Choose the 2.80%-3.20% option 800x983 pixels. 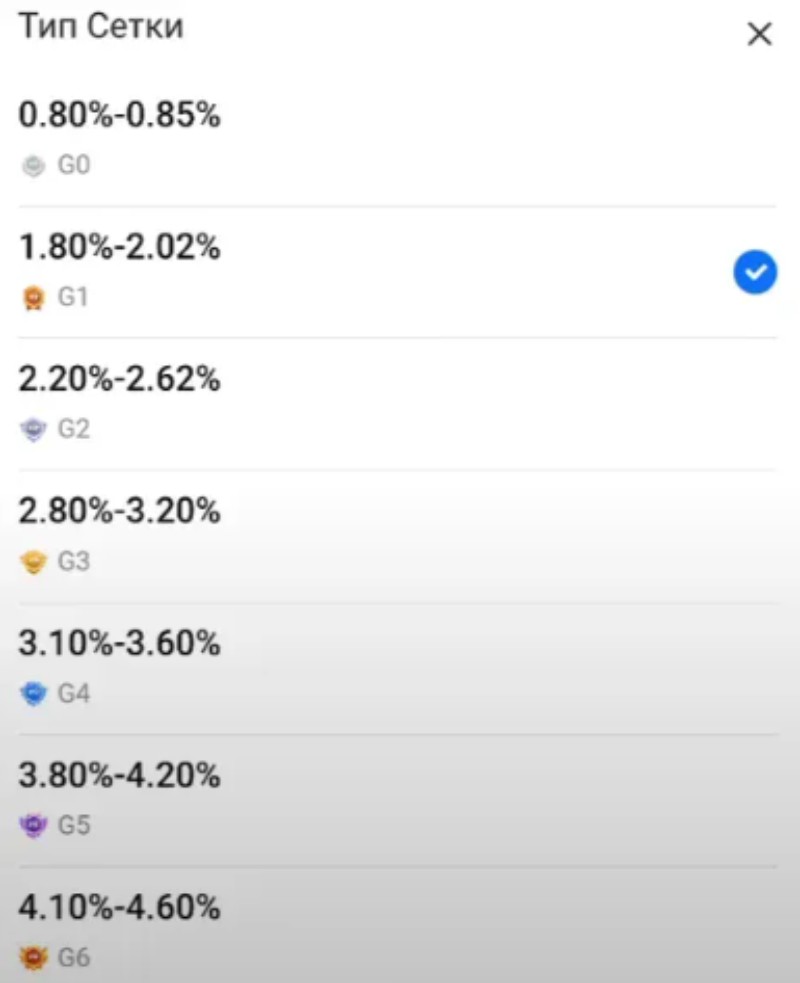tap(120, 512)
